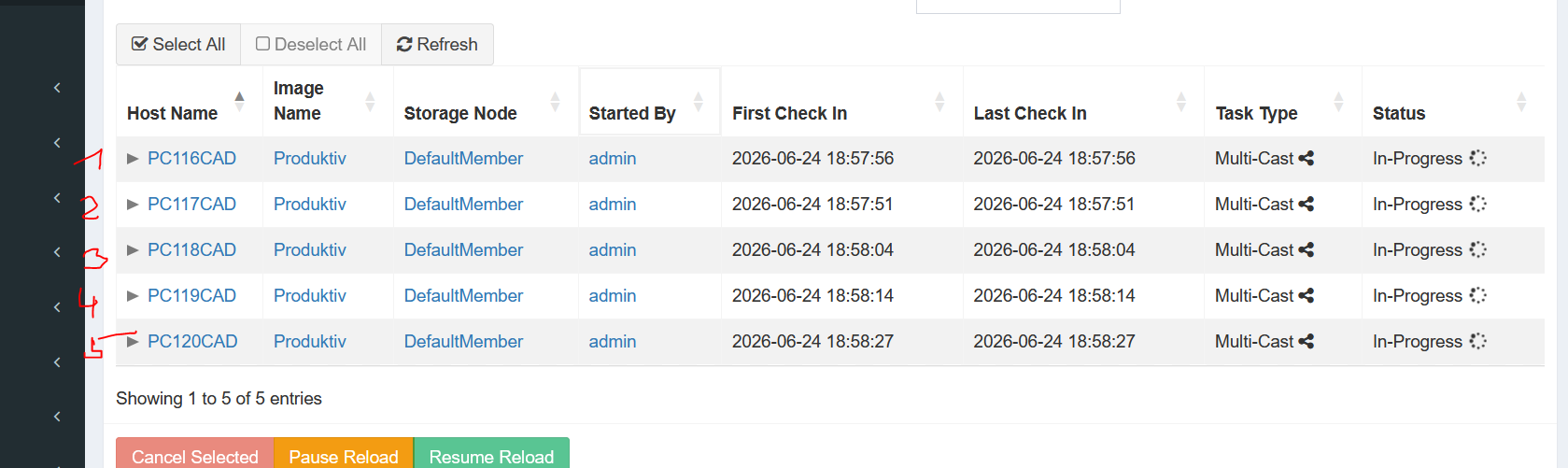Click Multi-Cast text in PC119CAD row
1568x468 pixels.
pyautogui.click(x=1254, y=296)
